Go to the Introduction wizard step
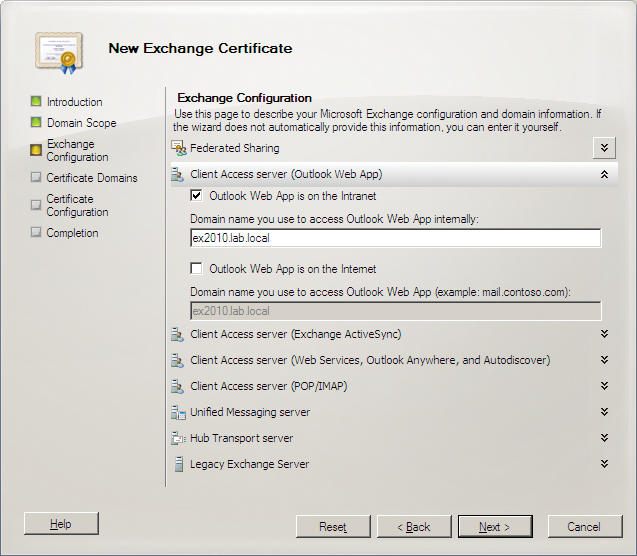This screenshot has width=637, height=556. [74, 102]
